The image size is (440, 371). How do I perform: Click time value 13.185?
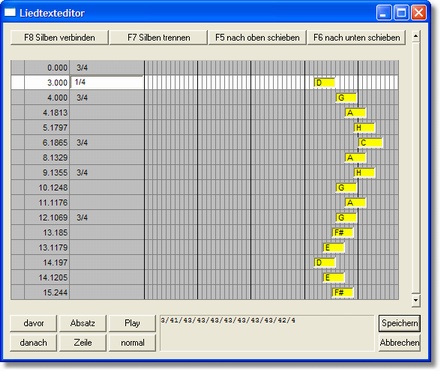55,233
